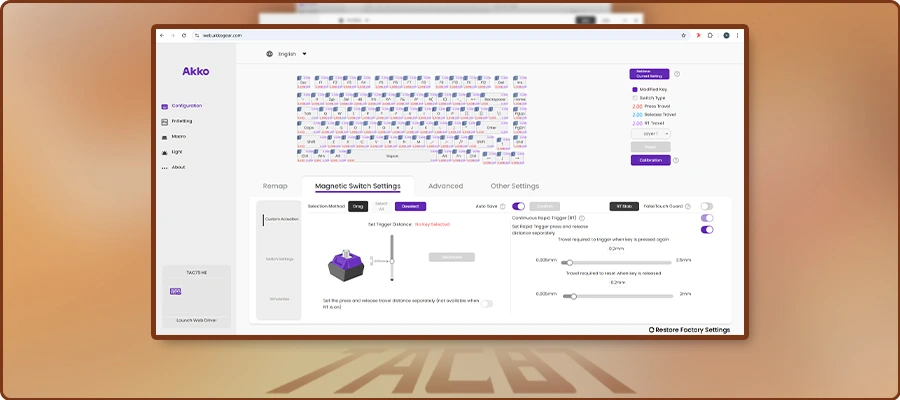The height and width of the screenshot is (400, 900).
Task: Select Switch Settings side tab
Action: click(x=280, y=259)
